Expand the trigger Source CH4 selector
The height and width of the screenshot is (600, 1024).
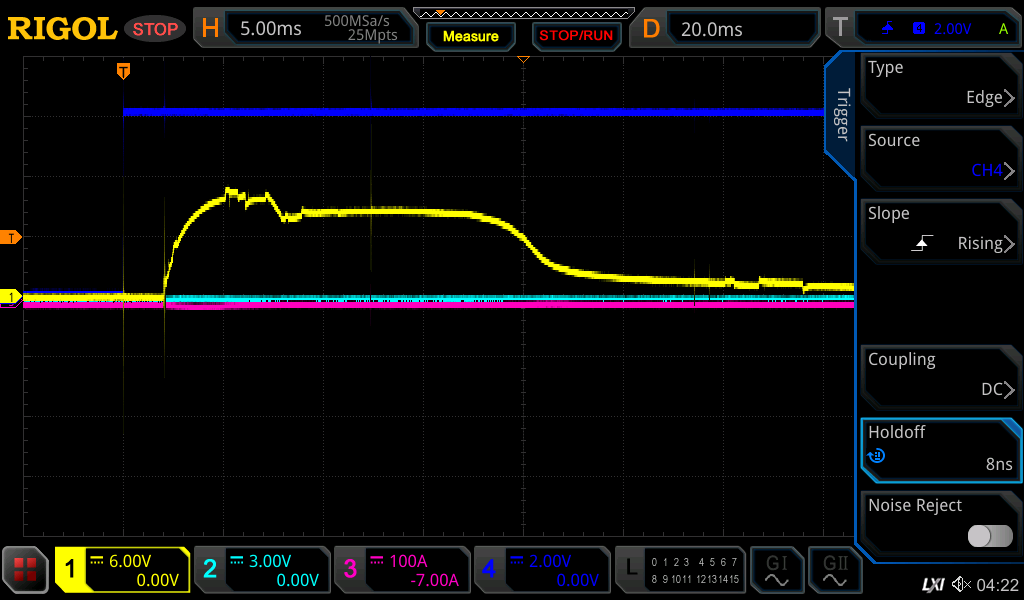(x=940, y=156)
